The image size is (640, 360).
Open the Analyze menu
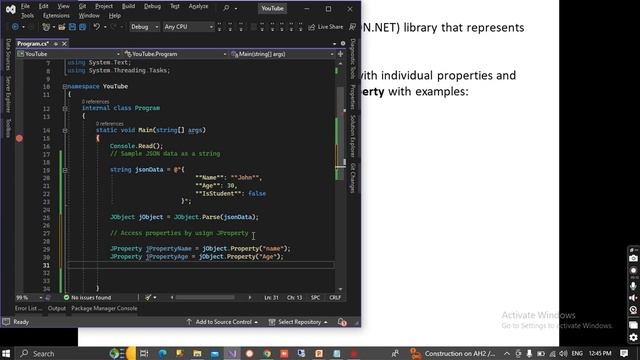(x=198, y=6)
